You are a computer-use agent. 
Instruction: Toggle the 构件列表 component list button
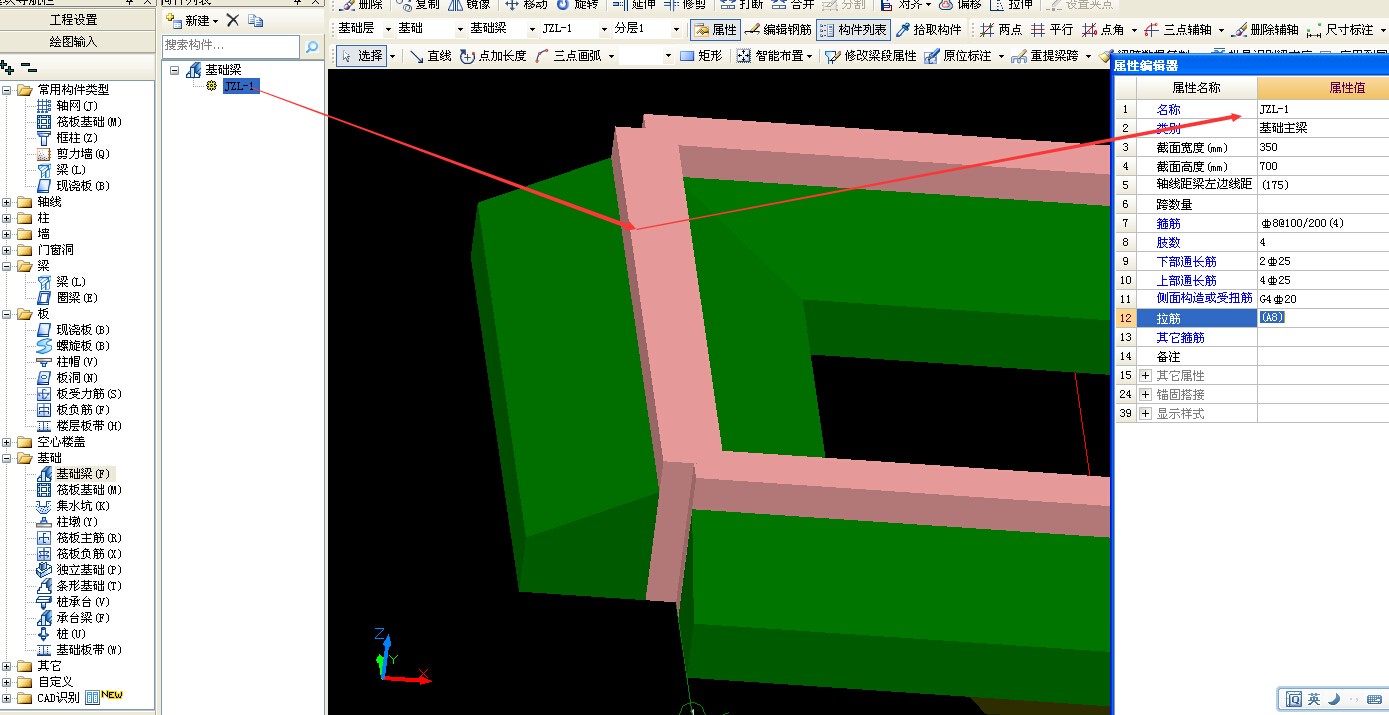pos(854,30)
